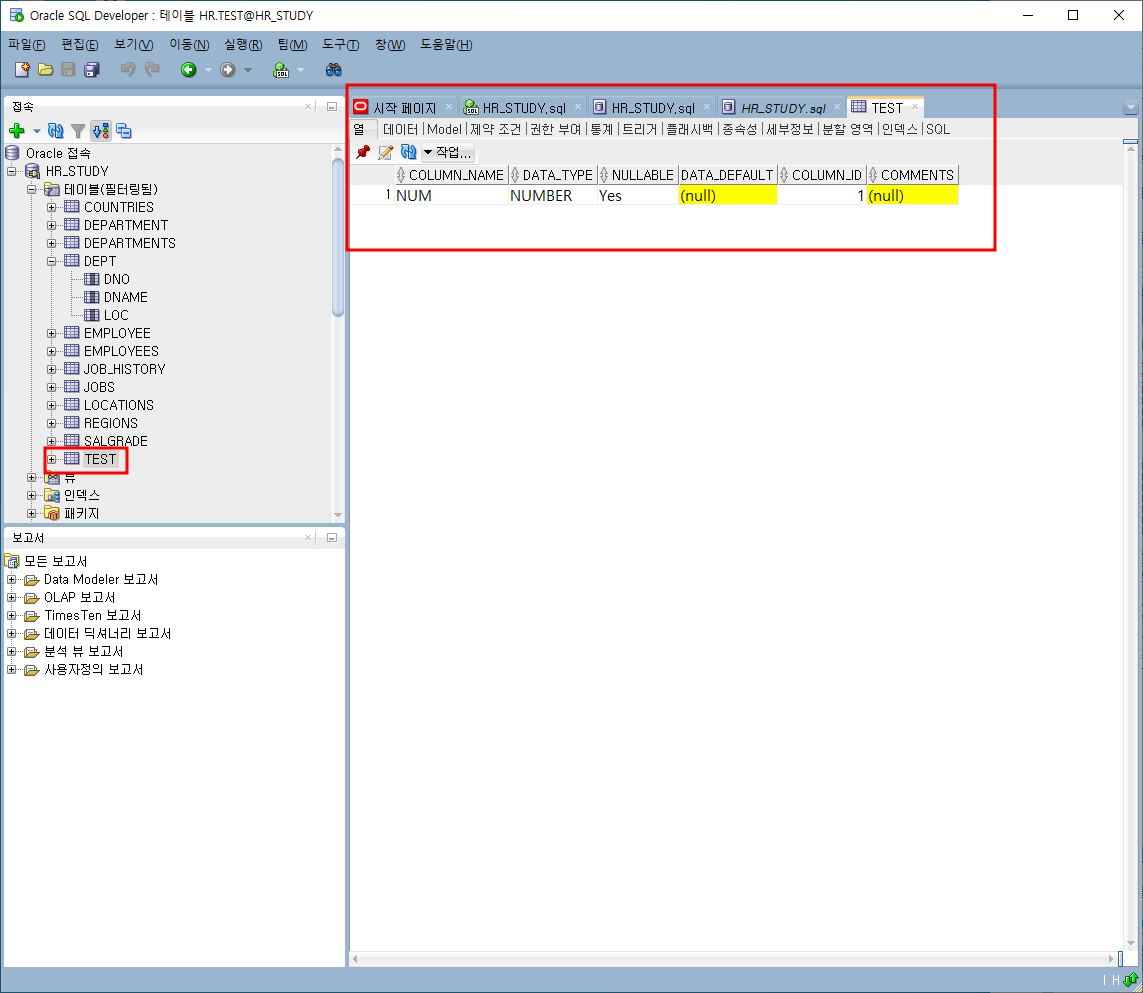The image size is (1143, 993).
Task: Open the 제약 조건 sub-tab
Action: click(496, 129)
